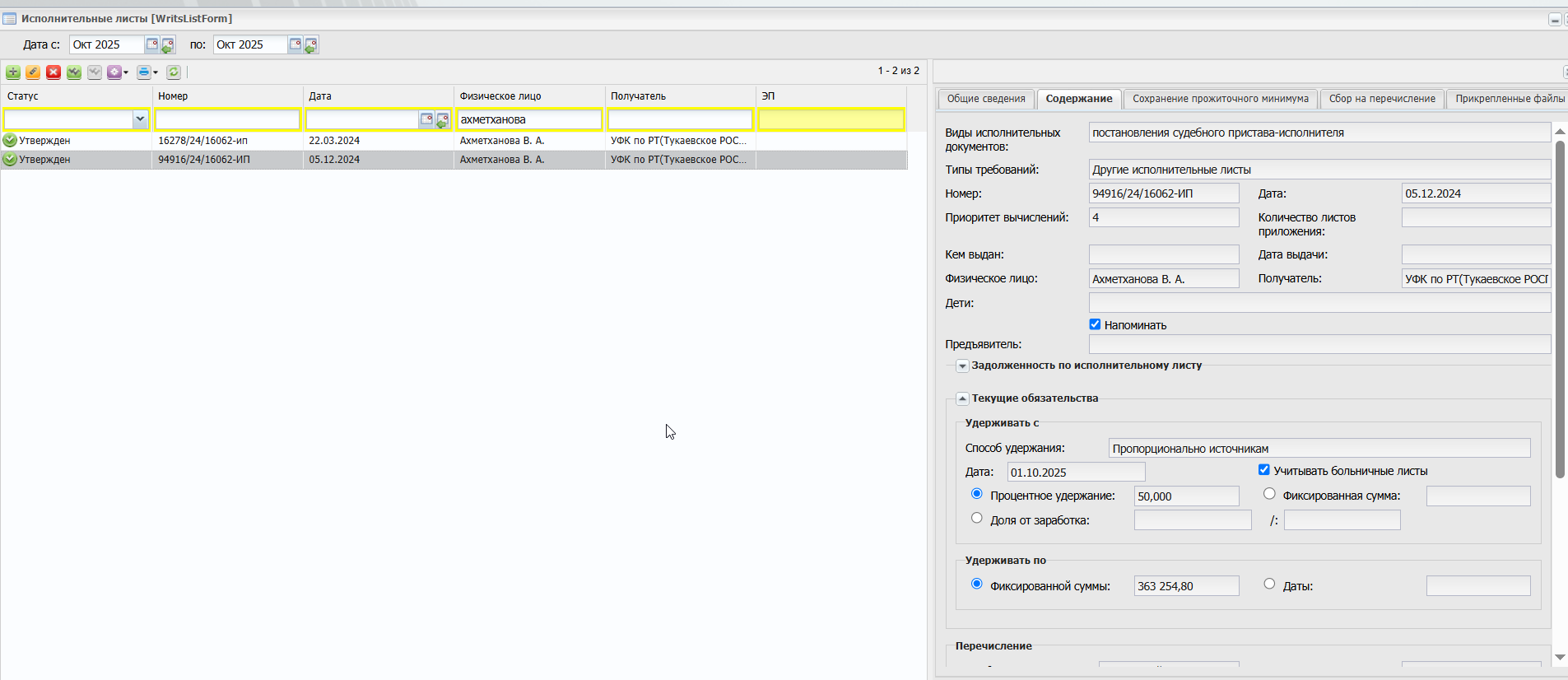This screenshot has width=1568, height=680.
Task: Click filter field containing 'ахметханова'
Action: pyautogui.click(x=529, y=119)
